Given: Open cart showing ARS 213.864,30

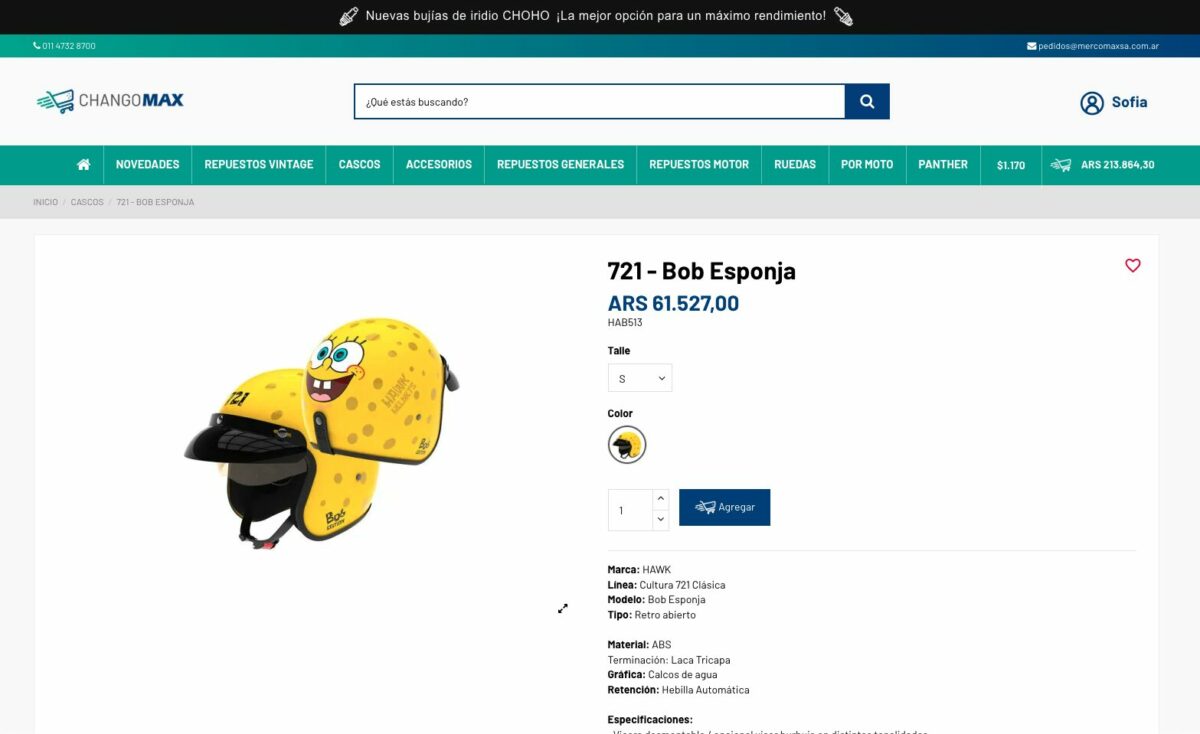Looking at the screenshot, I should coord(1103,165).
